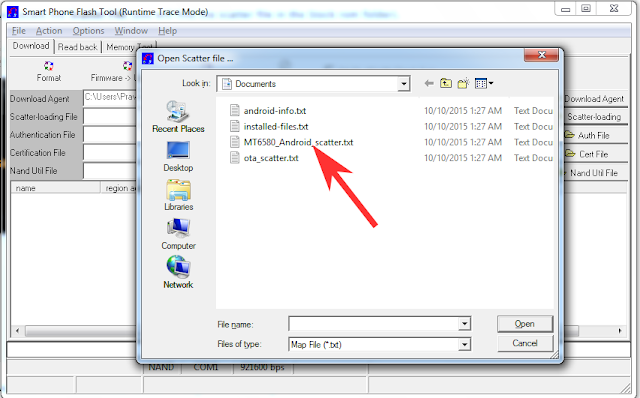Click the NAND status bar entry
This screenshot has height=398, width=640.
[x=161, y=367]
